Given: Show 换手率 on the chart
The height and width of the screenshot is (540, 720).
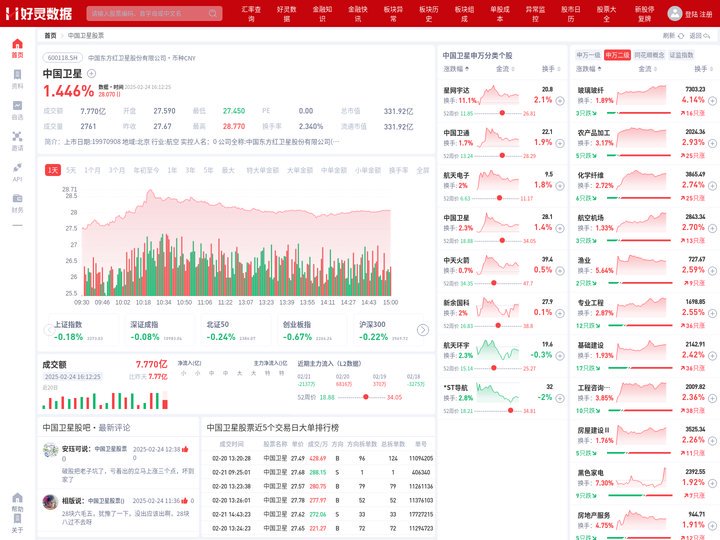Looking at the screenshot, I should coord(399,170).
